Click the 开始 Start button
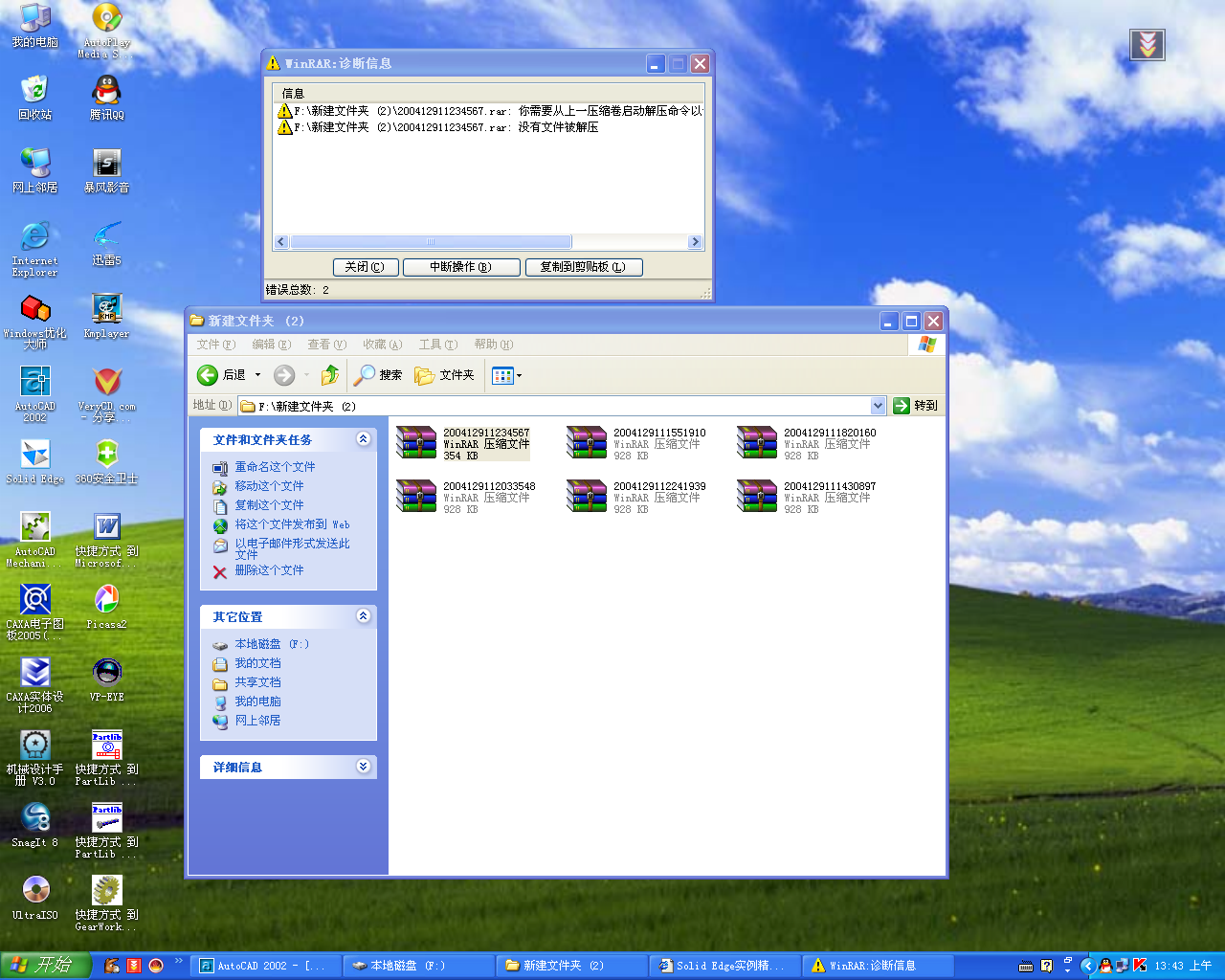 coord(45,966)
